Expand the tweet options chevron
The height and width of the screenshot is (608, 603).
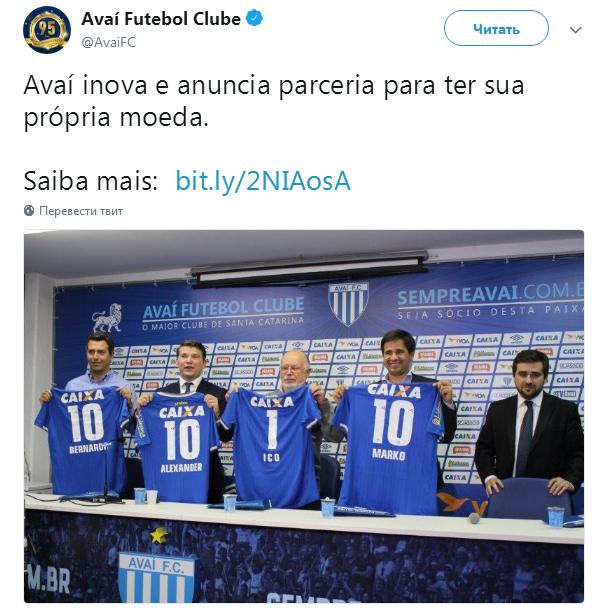[575, 30]
